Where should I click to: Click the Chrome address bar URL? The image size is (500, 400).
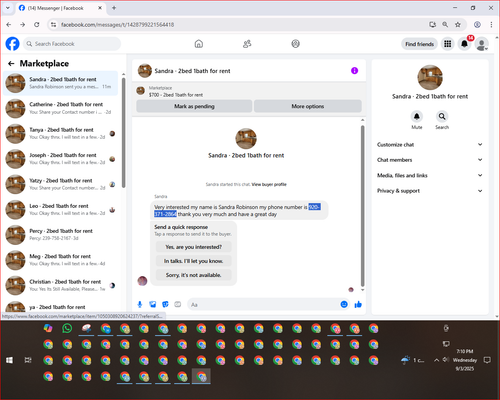pyautogui.click(x=117, y=25)
